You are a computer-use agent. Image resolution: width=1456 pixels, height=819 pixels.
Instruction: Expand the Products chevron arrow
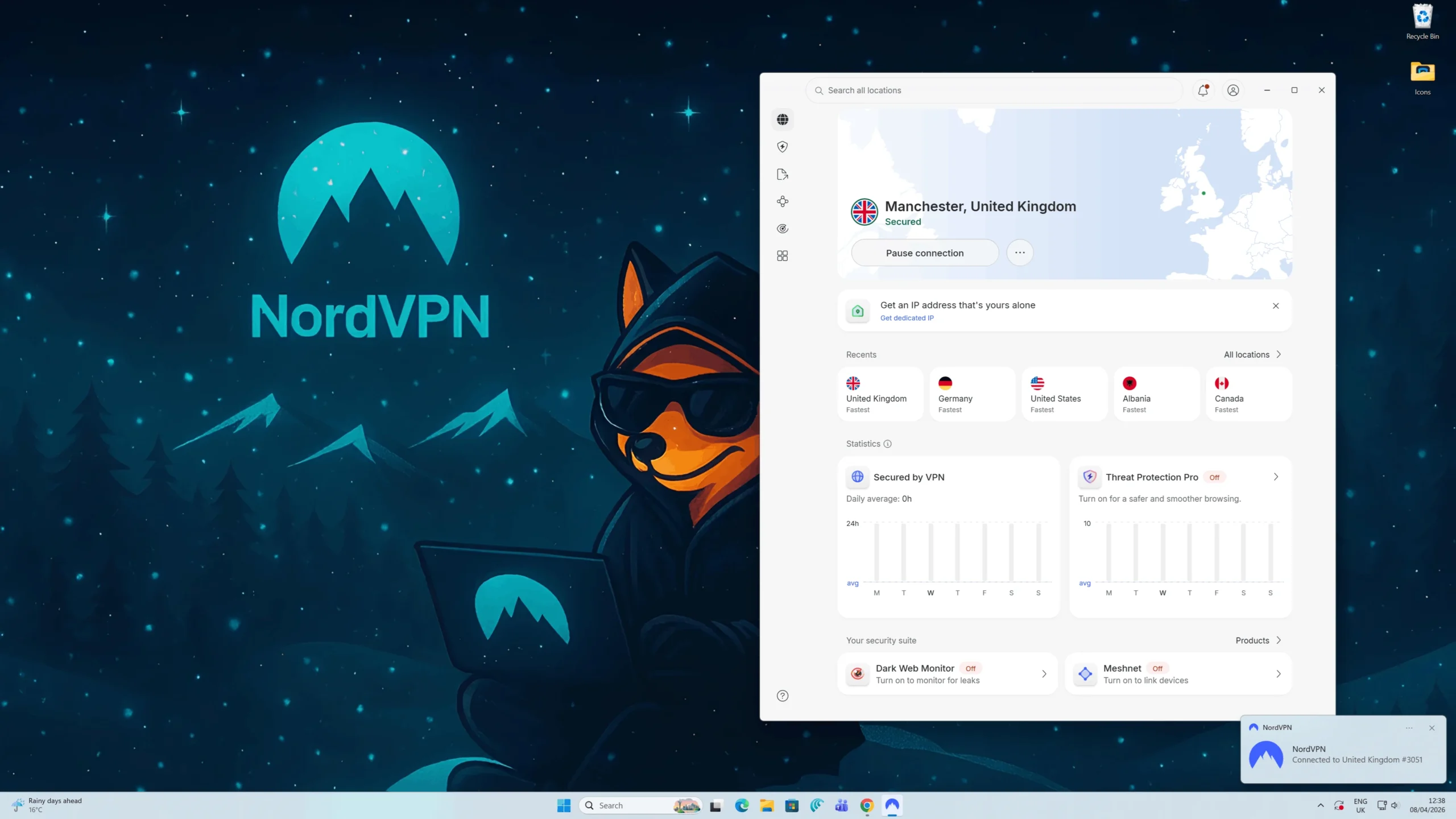tap(1279, 640)
